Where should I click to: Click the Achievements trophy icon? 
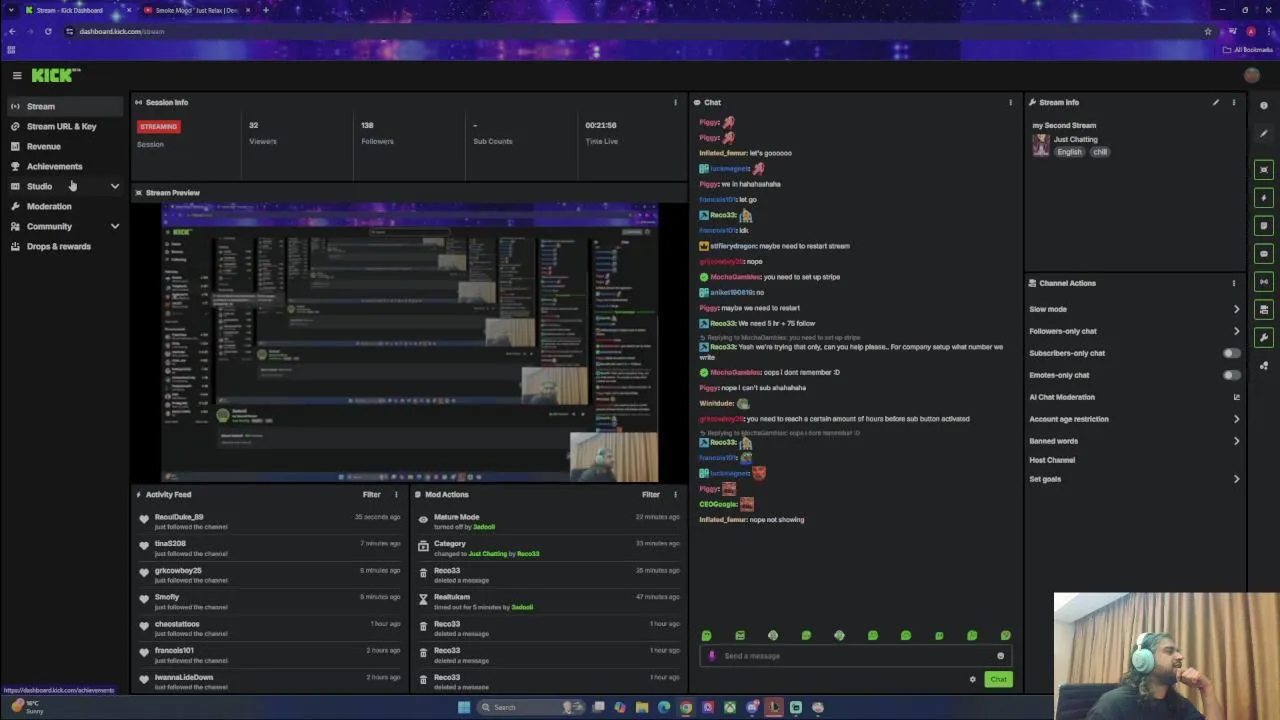point(15,166)
